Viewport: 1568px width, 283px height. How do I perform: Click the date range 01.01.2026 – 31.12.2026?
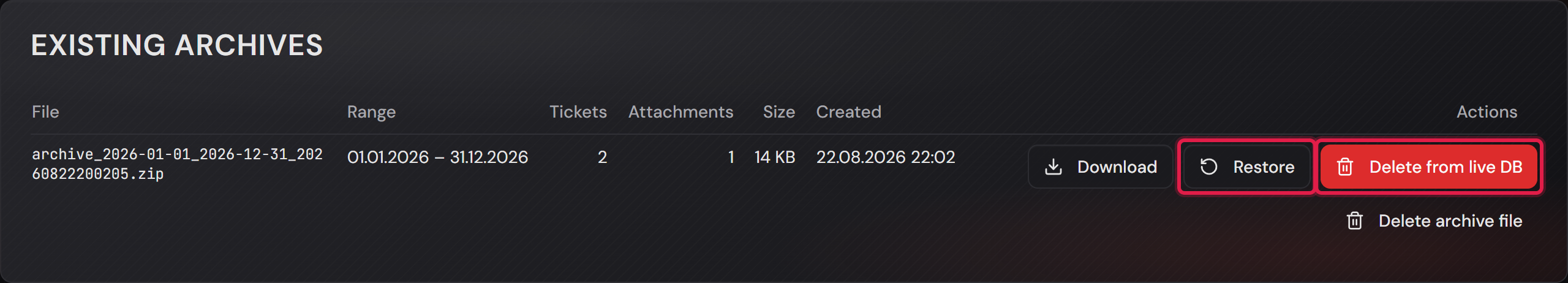(437, 157)
